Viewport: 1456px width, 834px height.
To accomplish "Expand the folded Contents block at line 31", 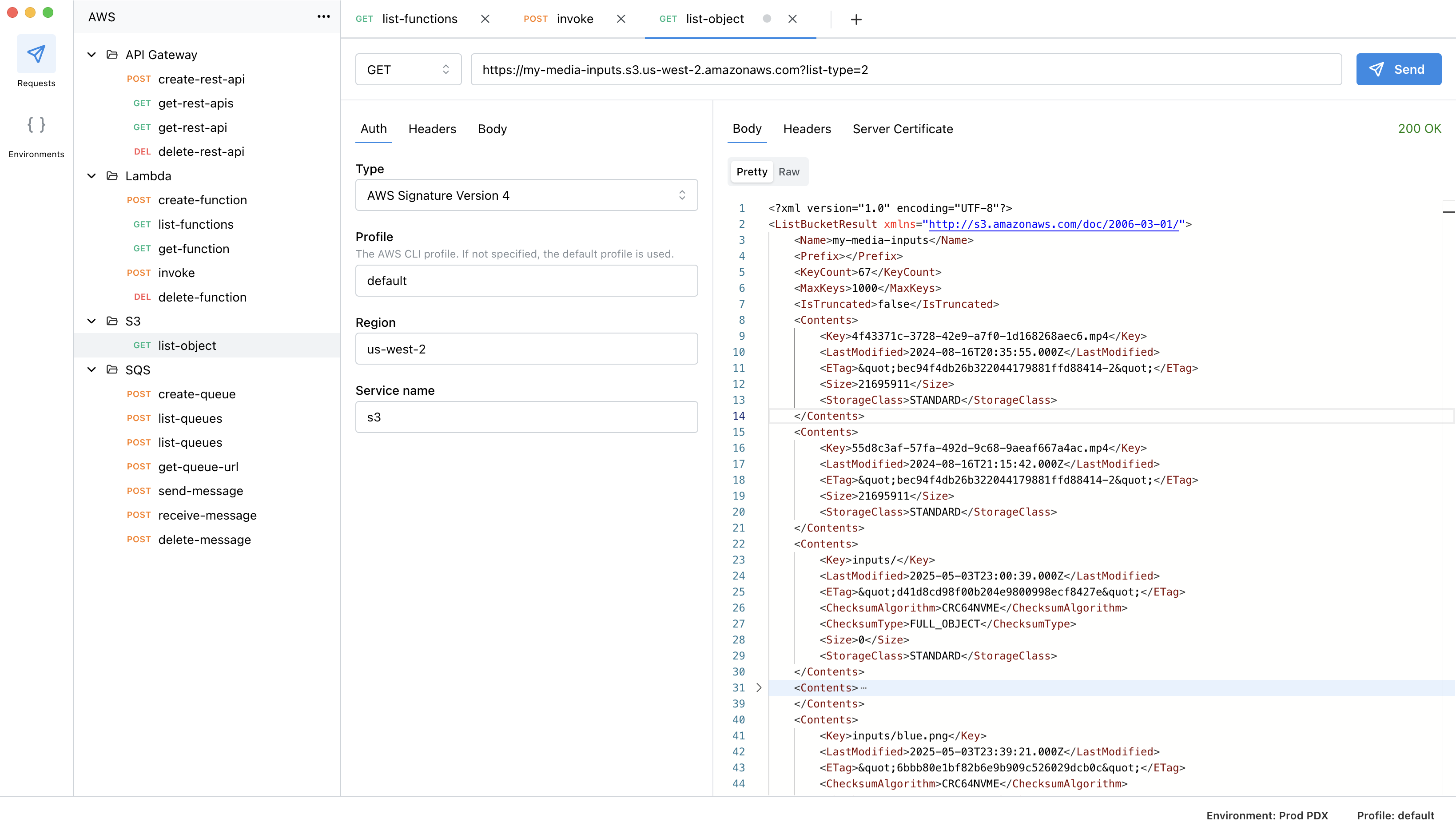I will (759, 687).
